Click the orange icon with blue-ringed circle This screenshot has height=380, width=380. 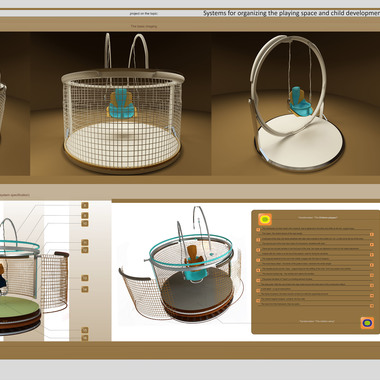click(x=367, y=323)
